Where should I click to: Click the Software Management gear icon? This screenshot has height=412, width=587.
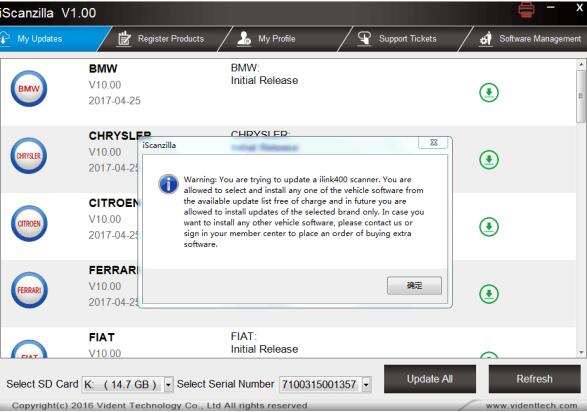click(x=486, y=39)
